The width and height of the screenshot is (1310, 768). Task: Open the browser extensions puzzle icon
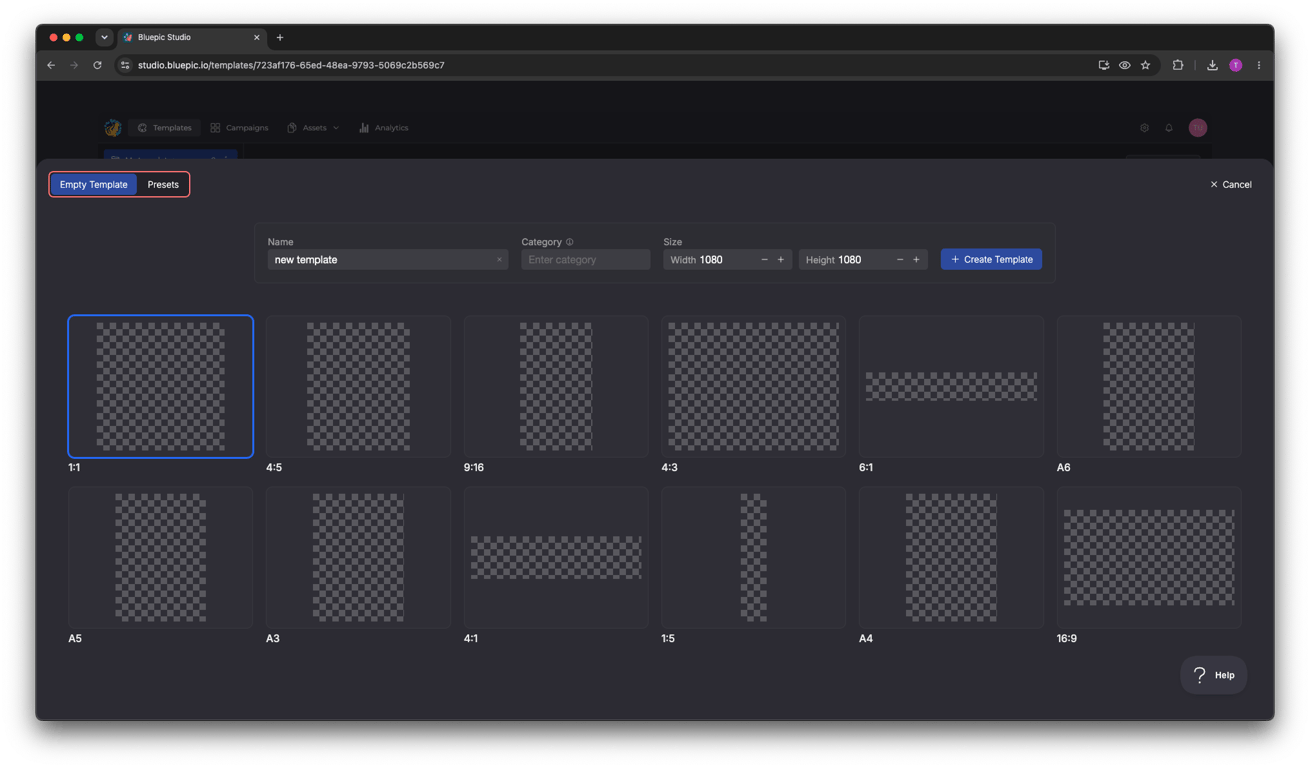(x=1178, y=65)
